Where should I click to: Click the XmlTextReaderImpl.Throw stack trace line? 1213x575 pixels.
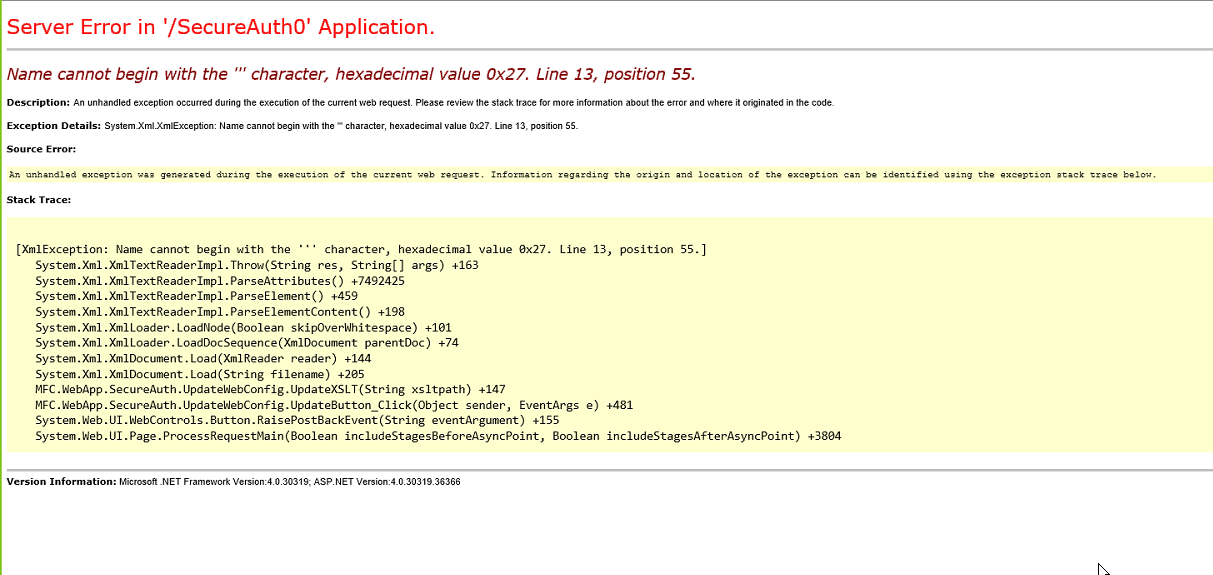tap(257, 265)
